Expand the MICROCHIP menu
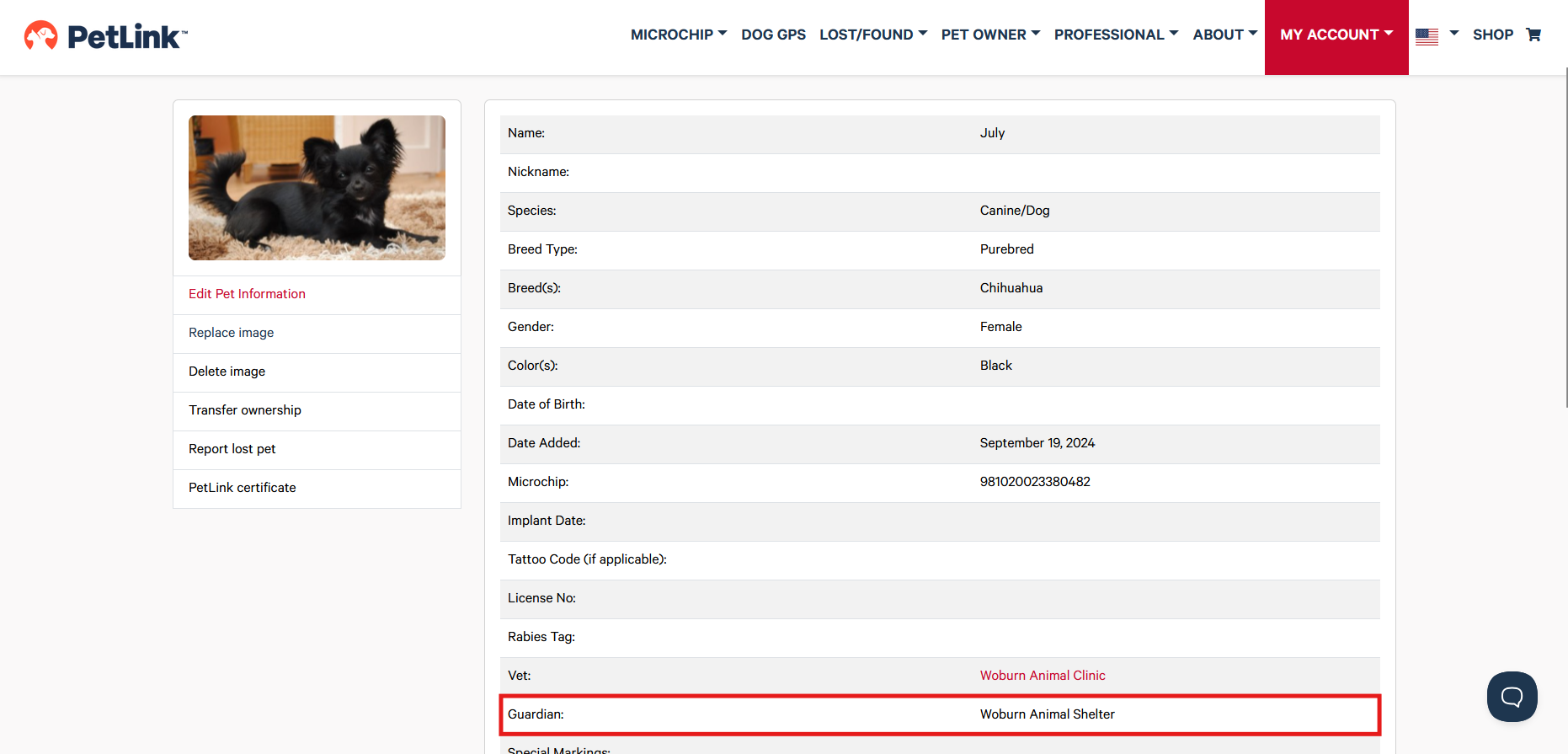The height and width of the screenshot is (754, 1568). point(679,35)
